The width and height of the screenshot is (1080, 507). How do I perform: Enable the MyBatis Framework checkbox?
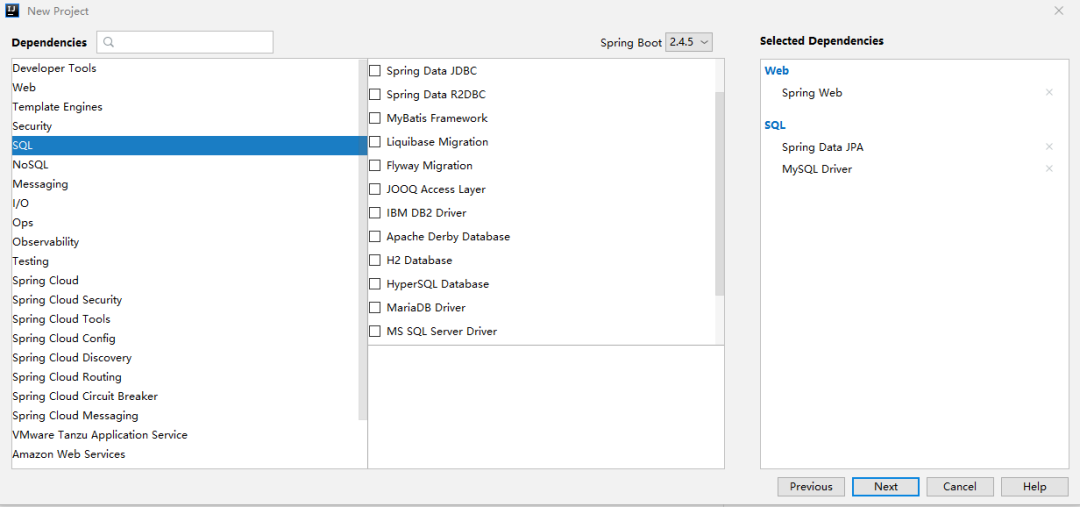(x=375, y=118)
